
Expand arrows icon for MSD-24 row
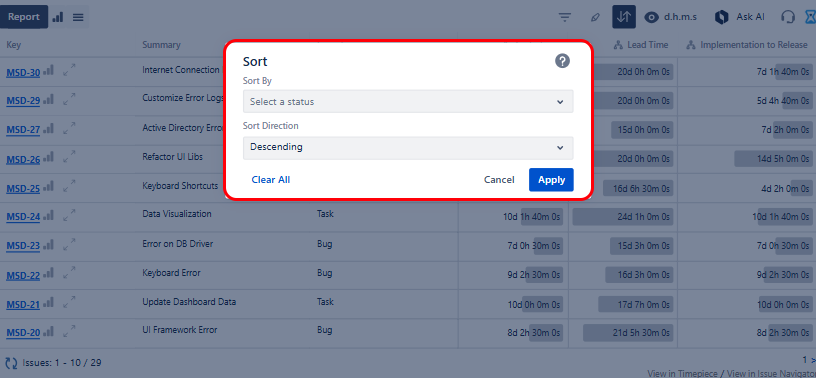click(x=69, y=215)
